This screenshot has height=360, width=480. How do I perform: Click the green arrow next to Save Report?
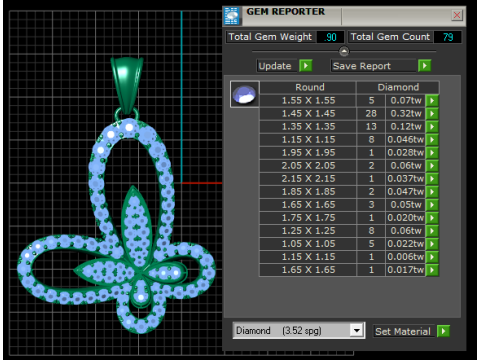[x=425, y=66]
